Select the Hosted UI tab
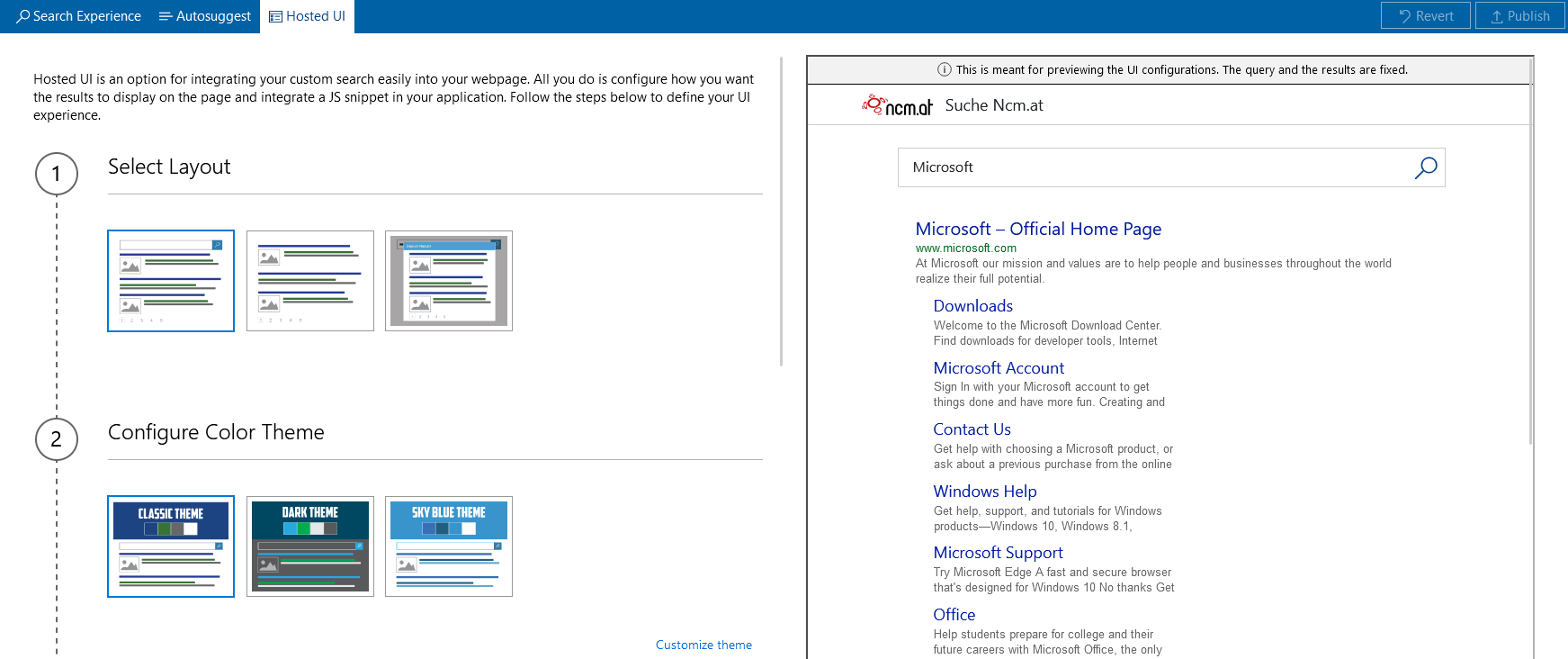Viewport: 1568px width, 659px height. click(x=307, y=16)
